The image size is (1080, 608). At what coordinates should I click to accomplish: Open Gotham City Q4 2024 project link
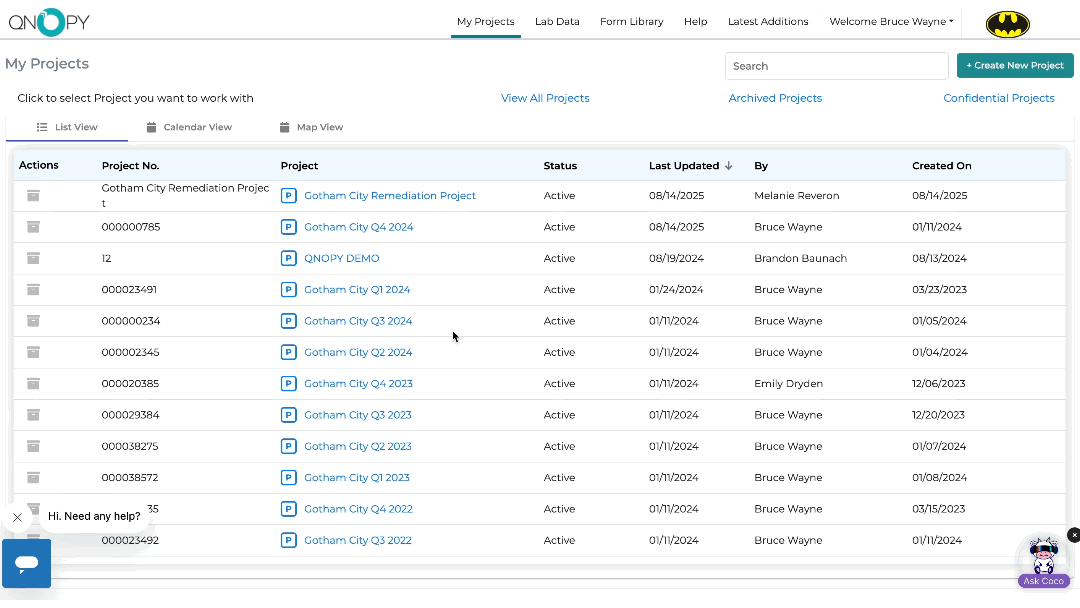point(359,227)
